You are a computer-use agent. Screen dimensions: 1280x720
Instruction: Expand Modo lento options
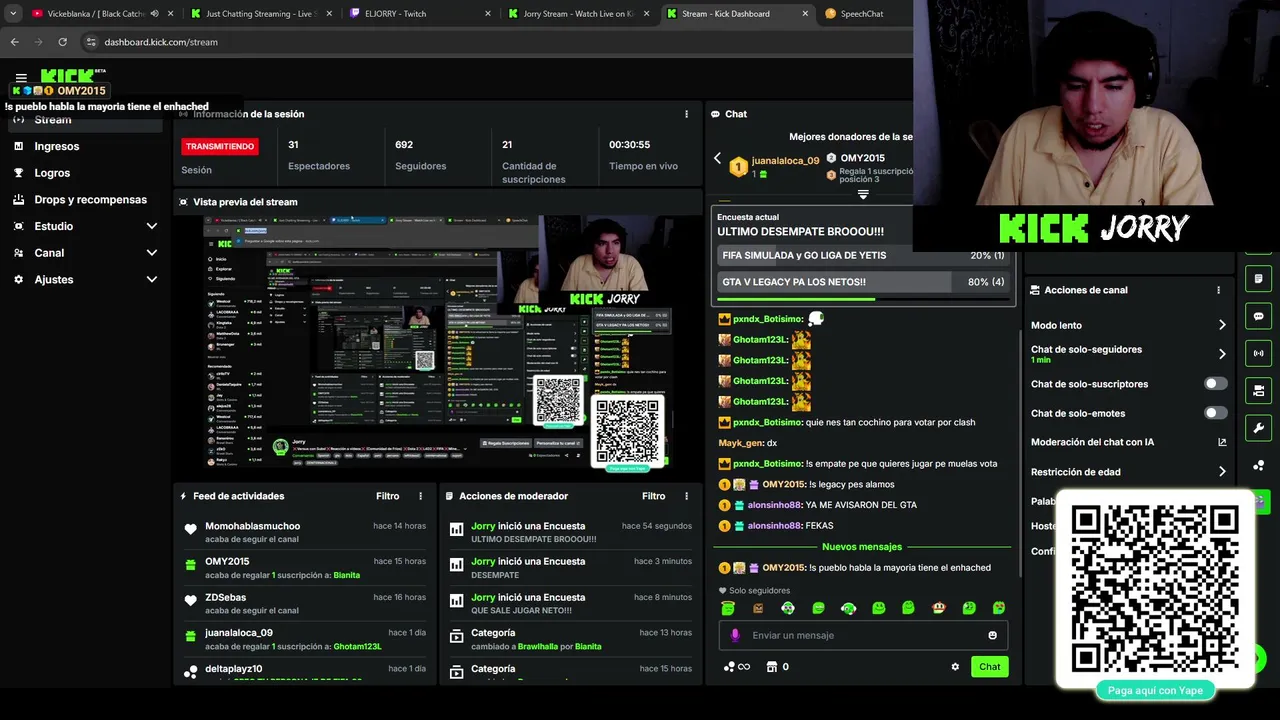(1222, 325)
